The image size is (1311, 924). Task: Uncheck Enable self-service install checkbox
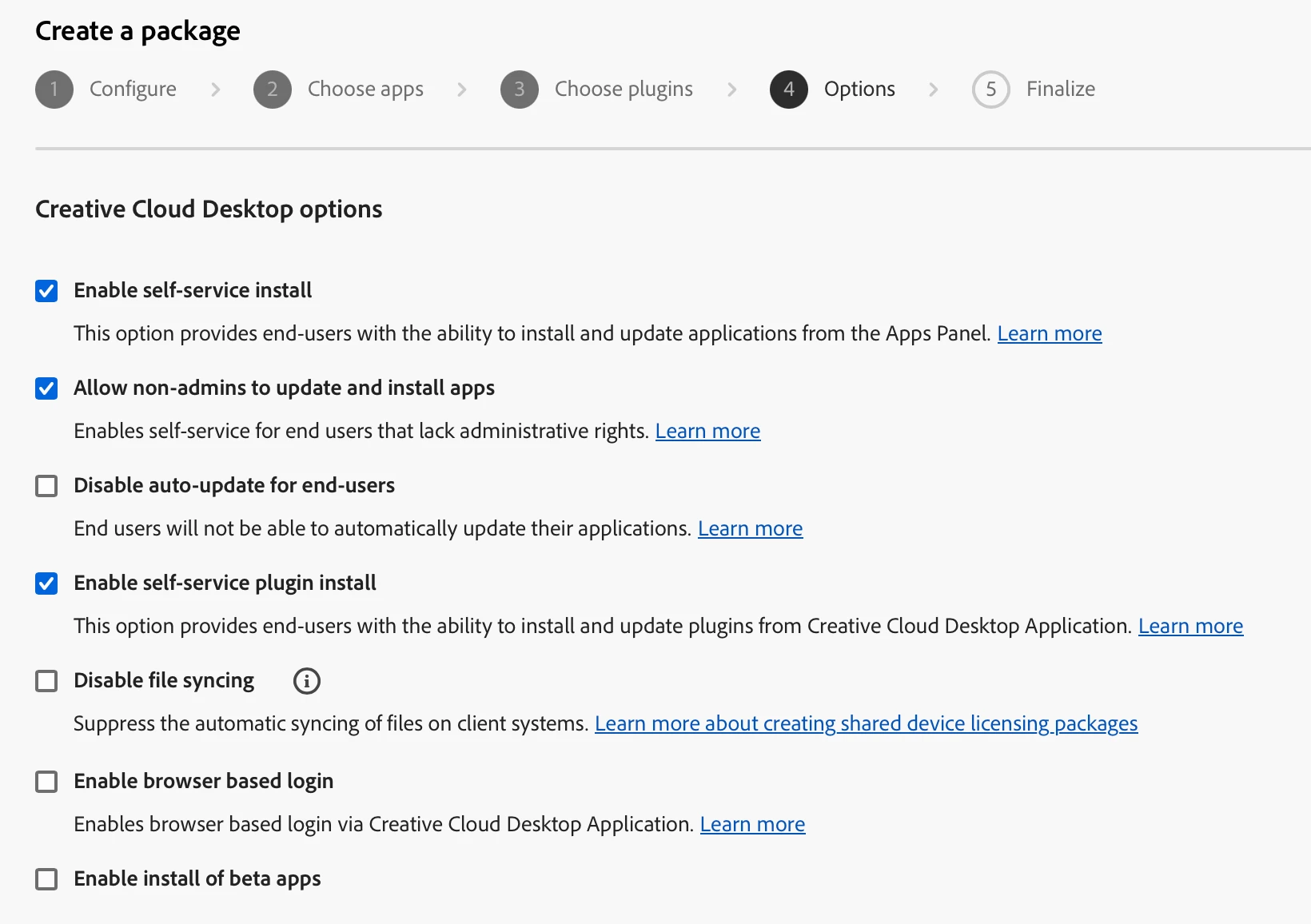tap(46, 291)
